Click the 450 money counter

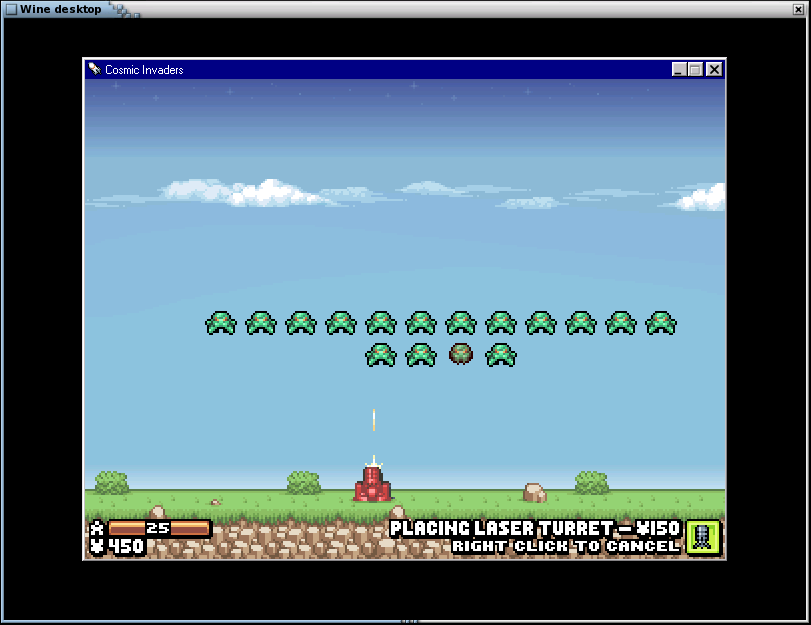[x=126, y=546]
